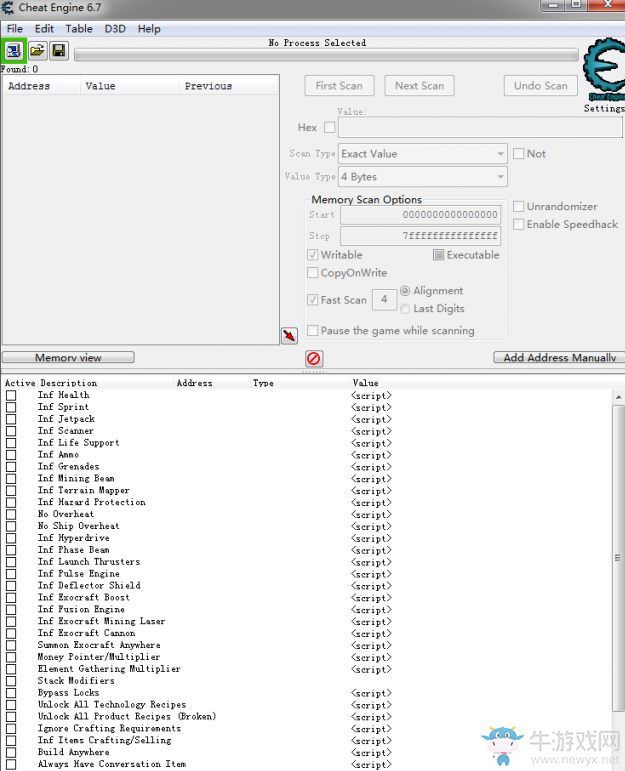Activate the No Overheat checkbox
Image resolution: width=625 pixels, height=771 pixels.
[x=11, y=514]
